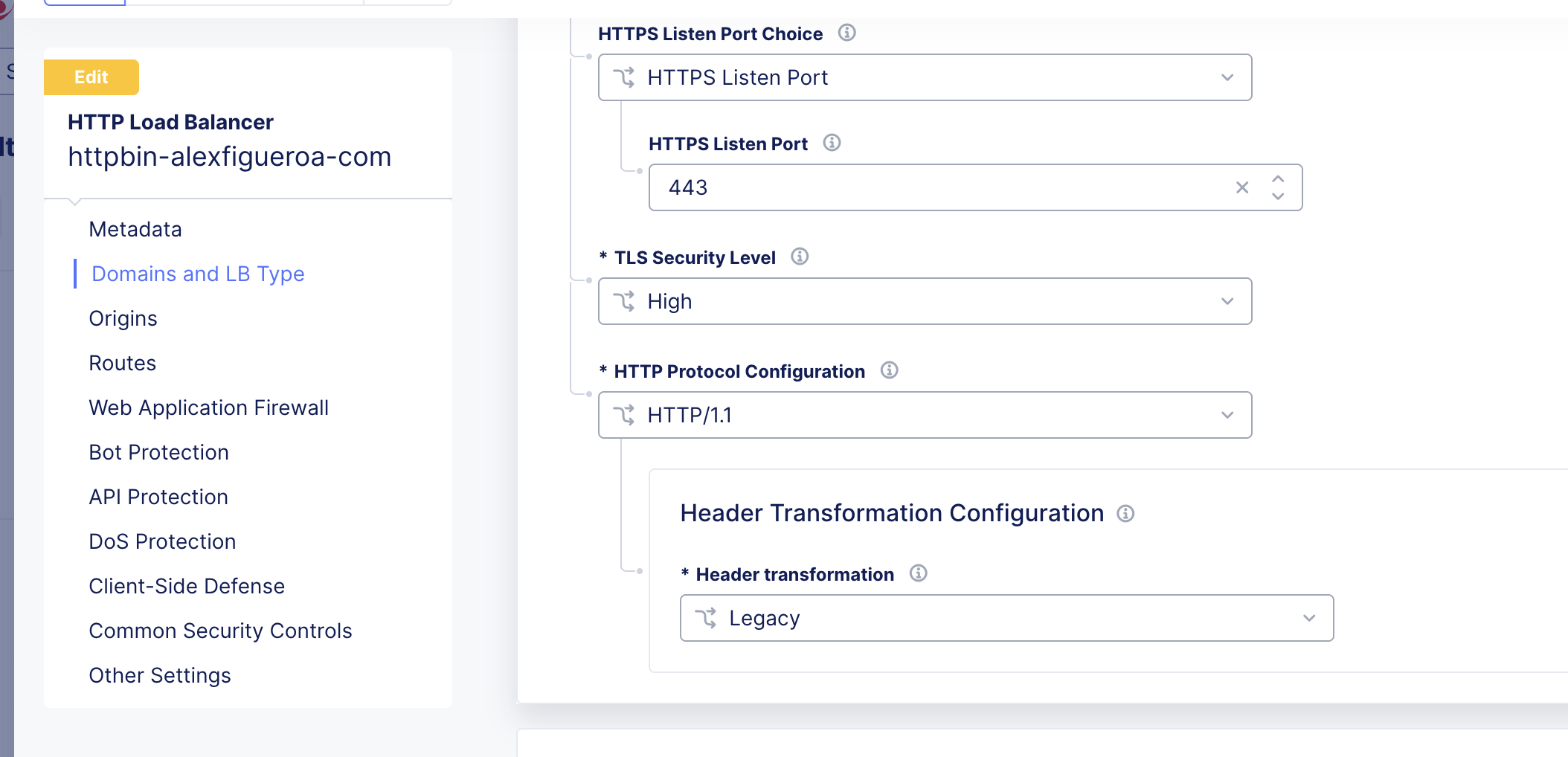Click the HTTP Protocol Configuration info icon
The image size is (1568, 757).
pos(890,370)
